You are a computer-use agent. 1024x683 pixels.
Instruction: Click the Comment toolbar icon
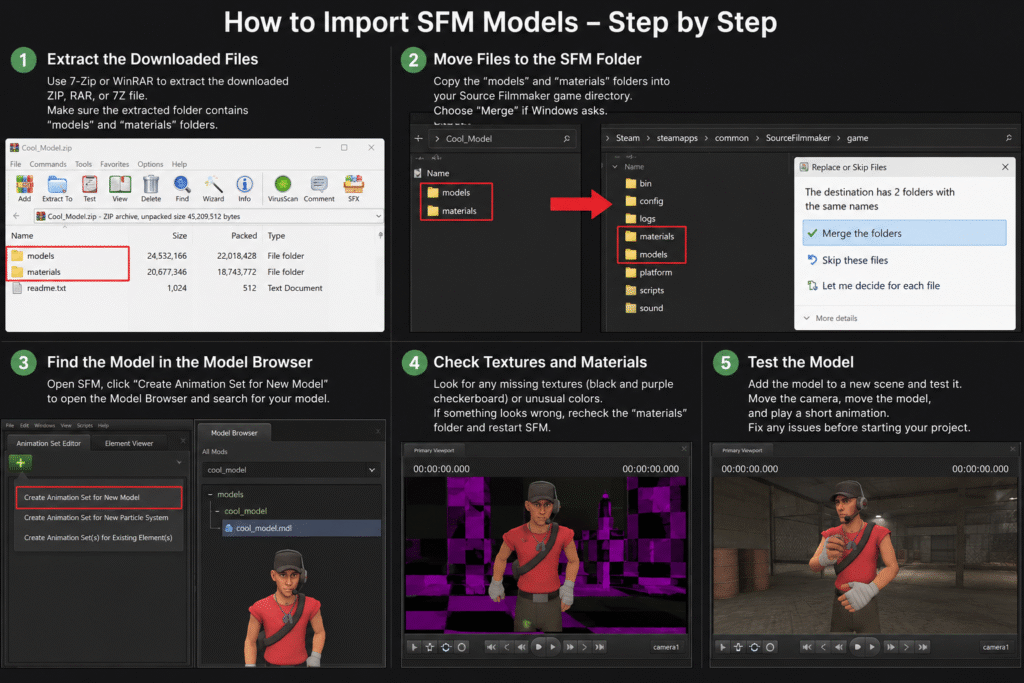319,188
